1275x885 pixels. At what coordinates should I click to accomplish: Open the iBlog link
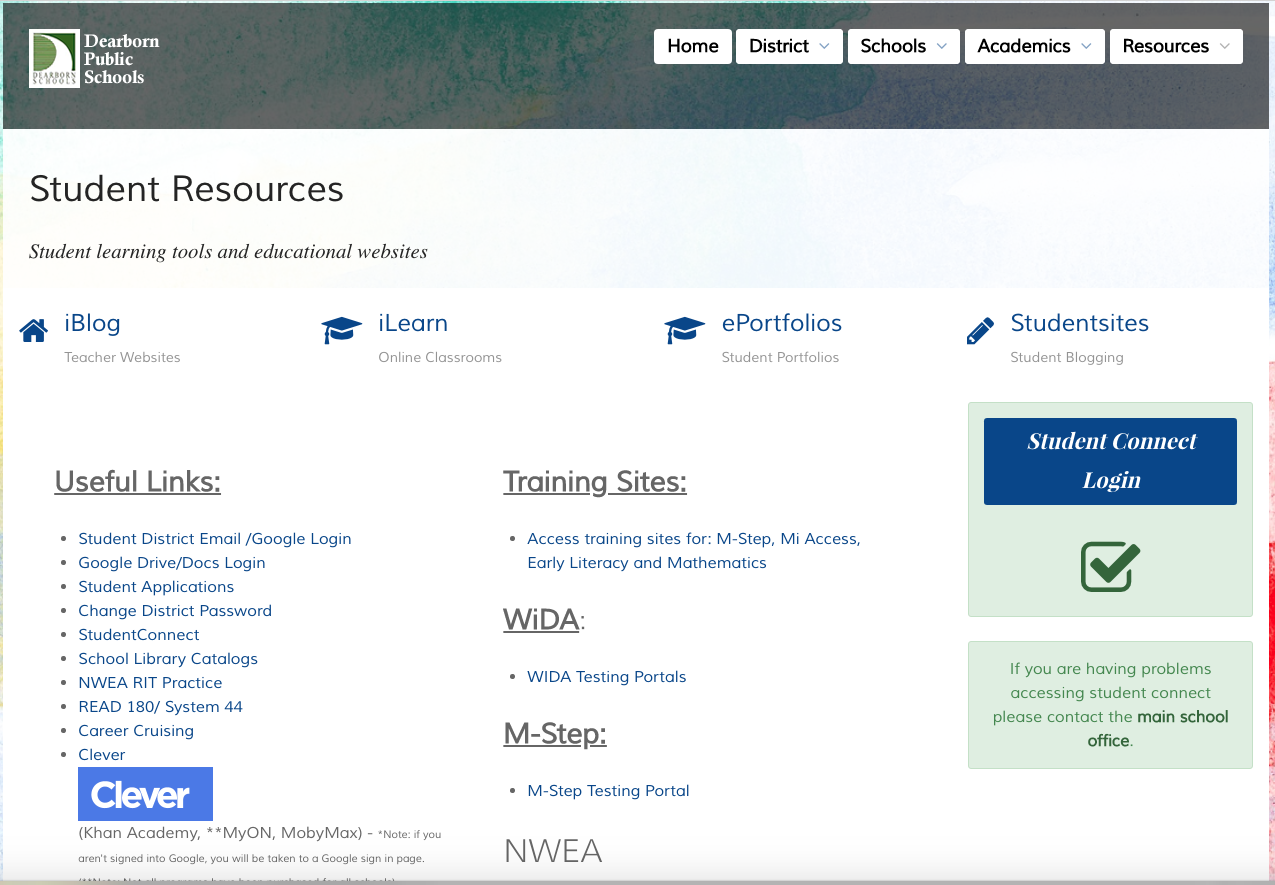coord(92,323)
